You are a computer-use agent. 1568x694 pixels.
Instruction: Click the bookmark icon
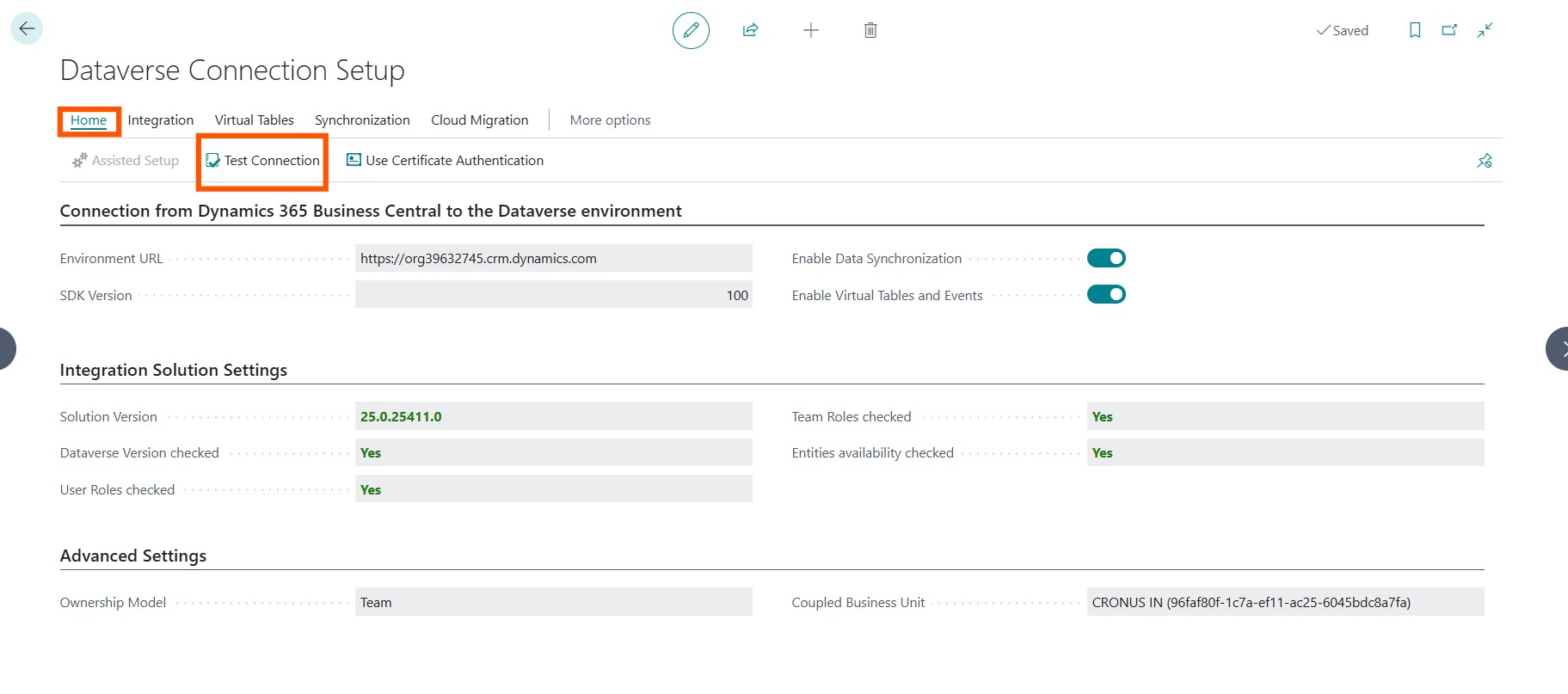[x=1415, y=30]
